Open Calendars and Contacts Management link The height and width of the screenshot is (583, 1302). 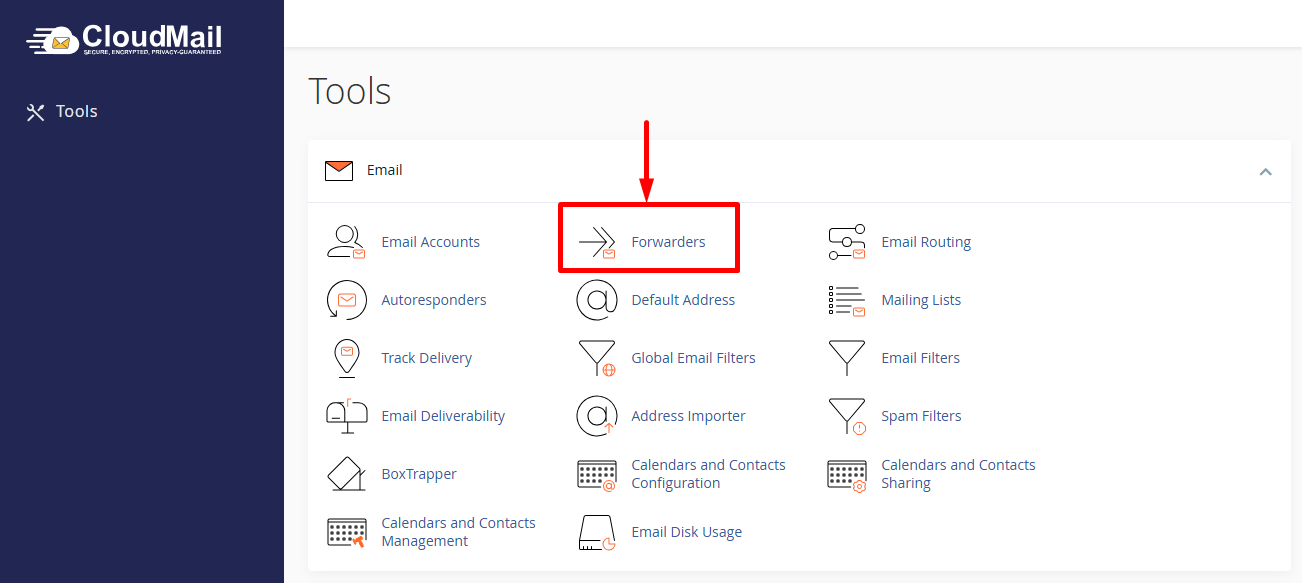pos(458,532)
